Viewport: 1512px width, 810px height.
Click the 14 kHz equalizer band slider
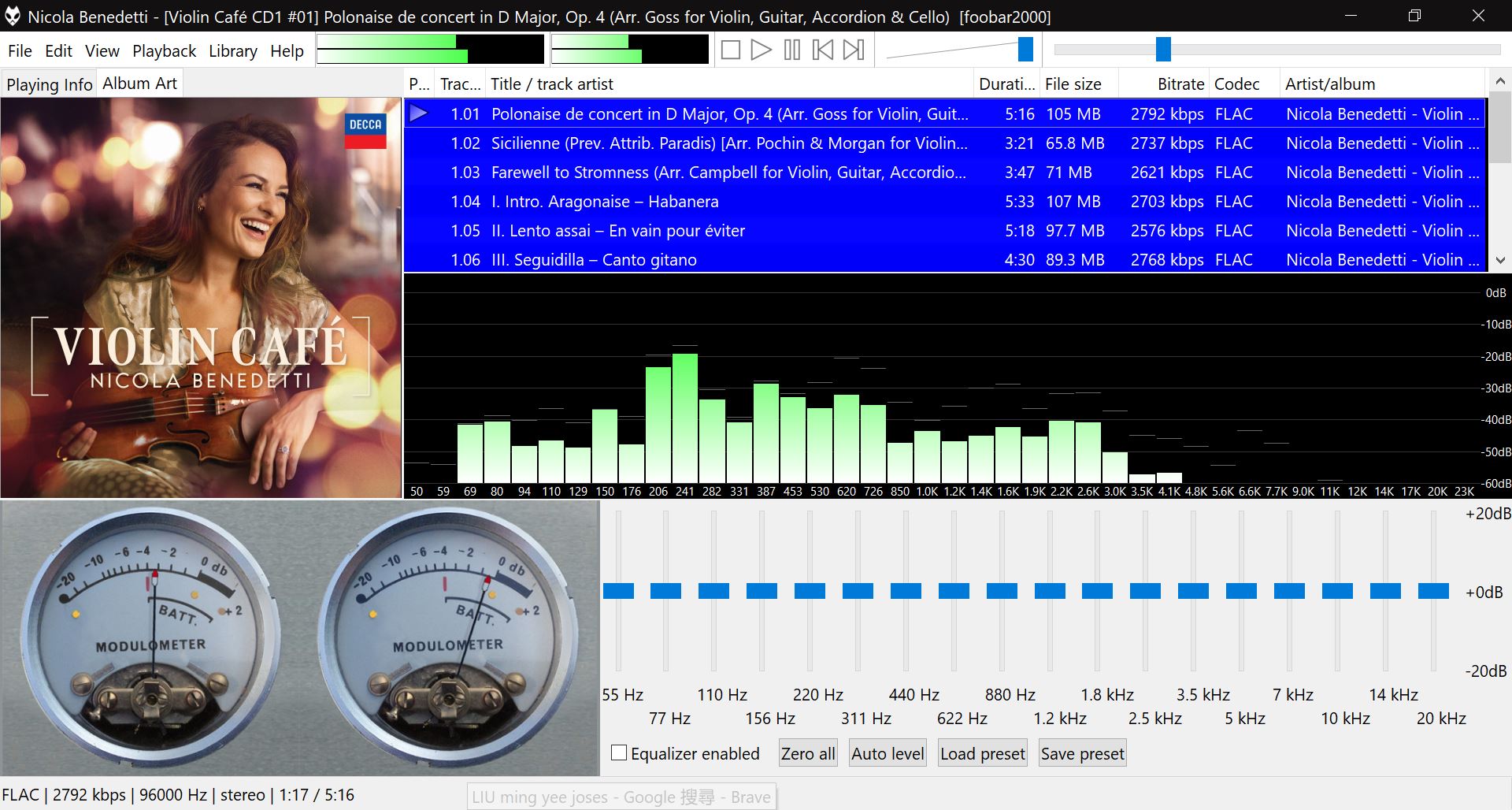coord(1386,591)
